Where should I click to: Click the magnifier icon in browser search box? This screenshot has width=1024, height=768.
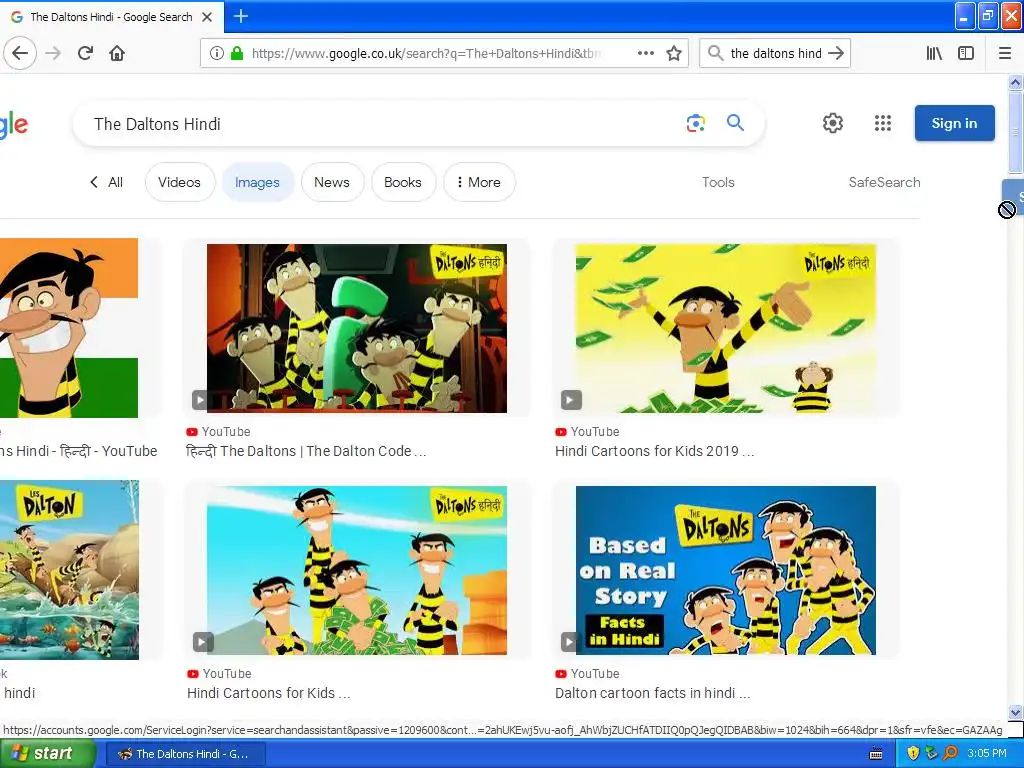point(715,53)
